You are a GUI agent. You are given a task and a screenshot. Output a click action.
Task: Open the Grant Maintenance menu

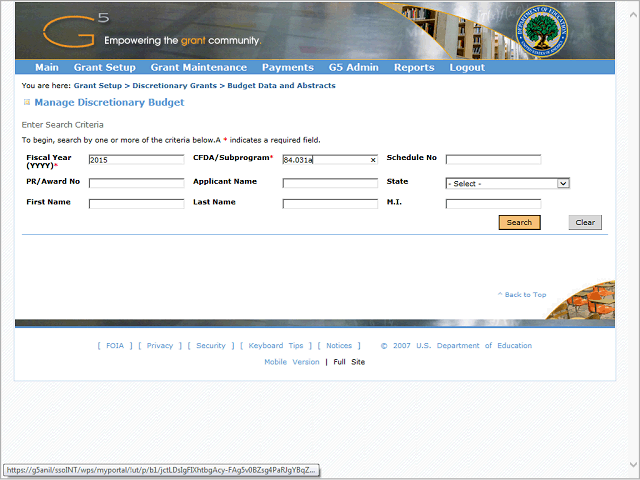(x=199, y=67)
